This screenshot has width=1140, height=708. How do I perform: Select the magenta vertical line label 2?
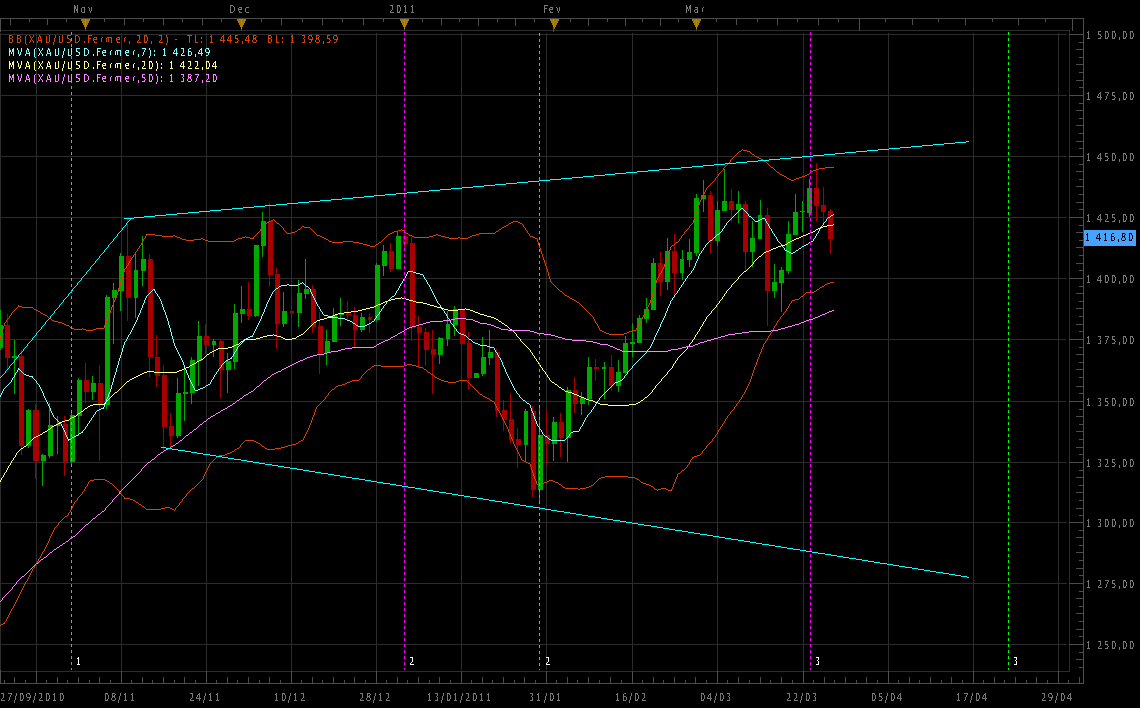click(411, 662)
